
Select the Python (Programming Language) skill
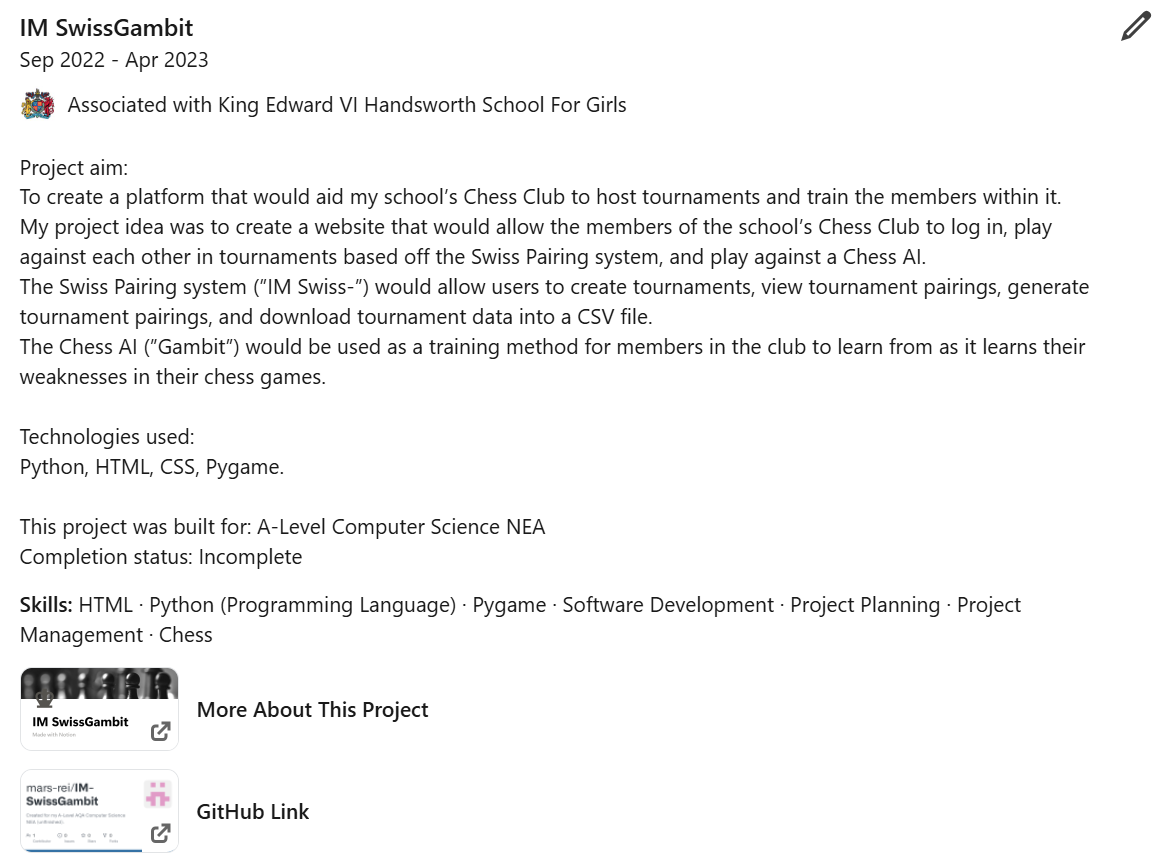coord(303,605)
